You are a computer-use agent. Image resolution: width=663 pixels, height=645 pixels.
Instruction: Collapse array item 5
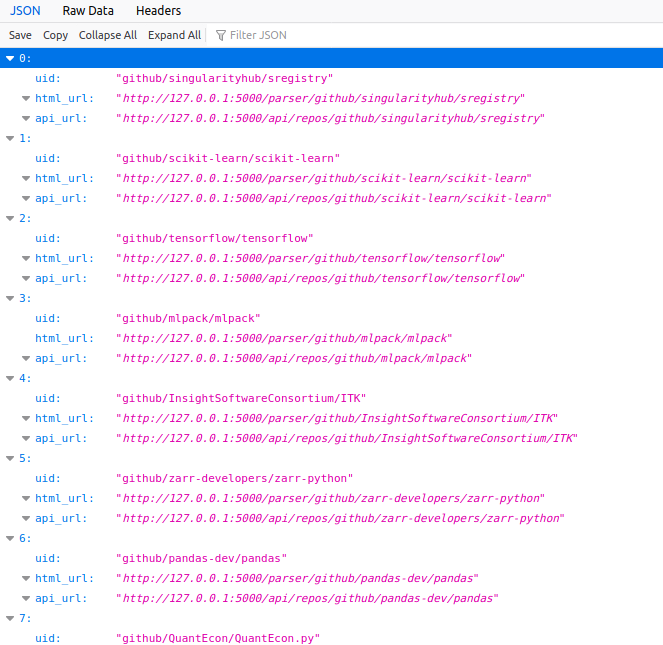click(x=10, y=458)
